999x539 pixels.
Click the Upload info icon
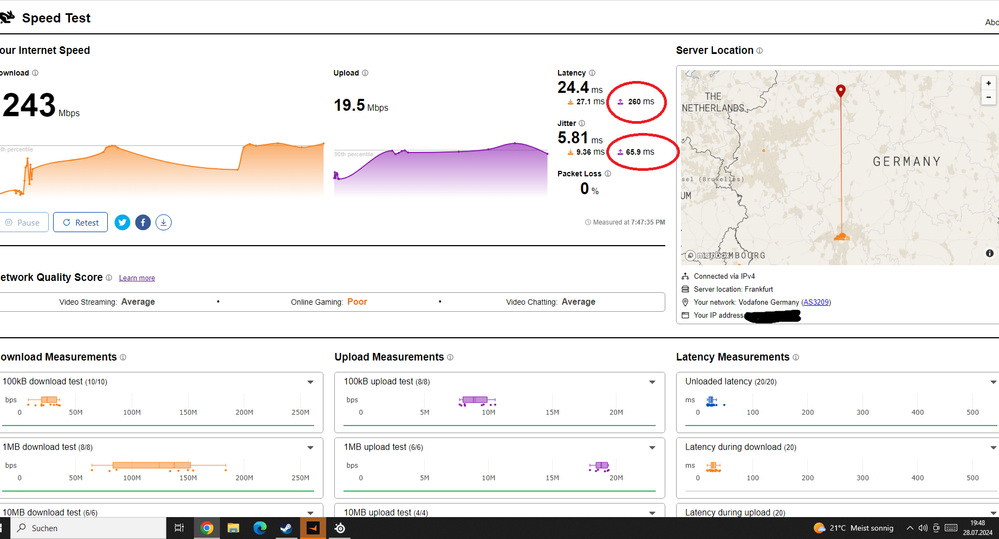click(365, 73)
